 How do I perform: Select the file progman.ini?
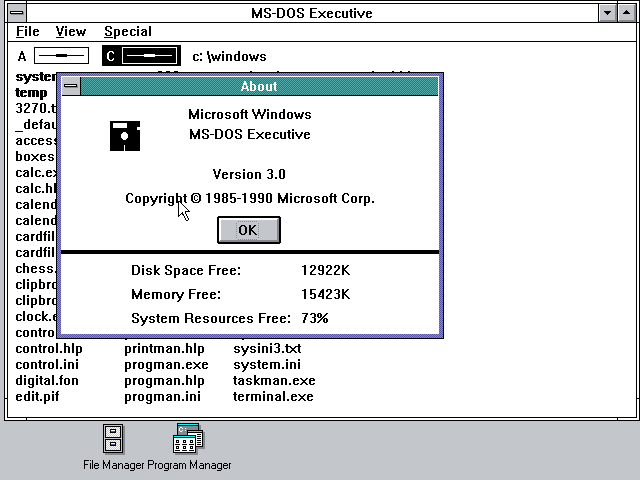coord(162,396)
